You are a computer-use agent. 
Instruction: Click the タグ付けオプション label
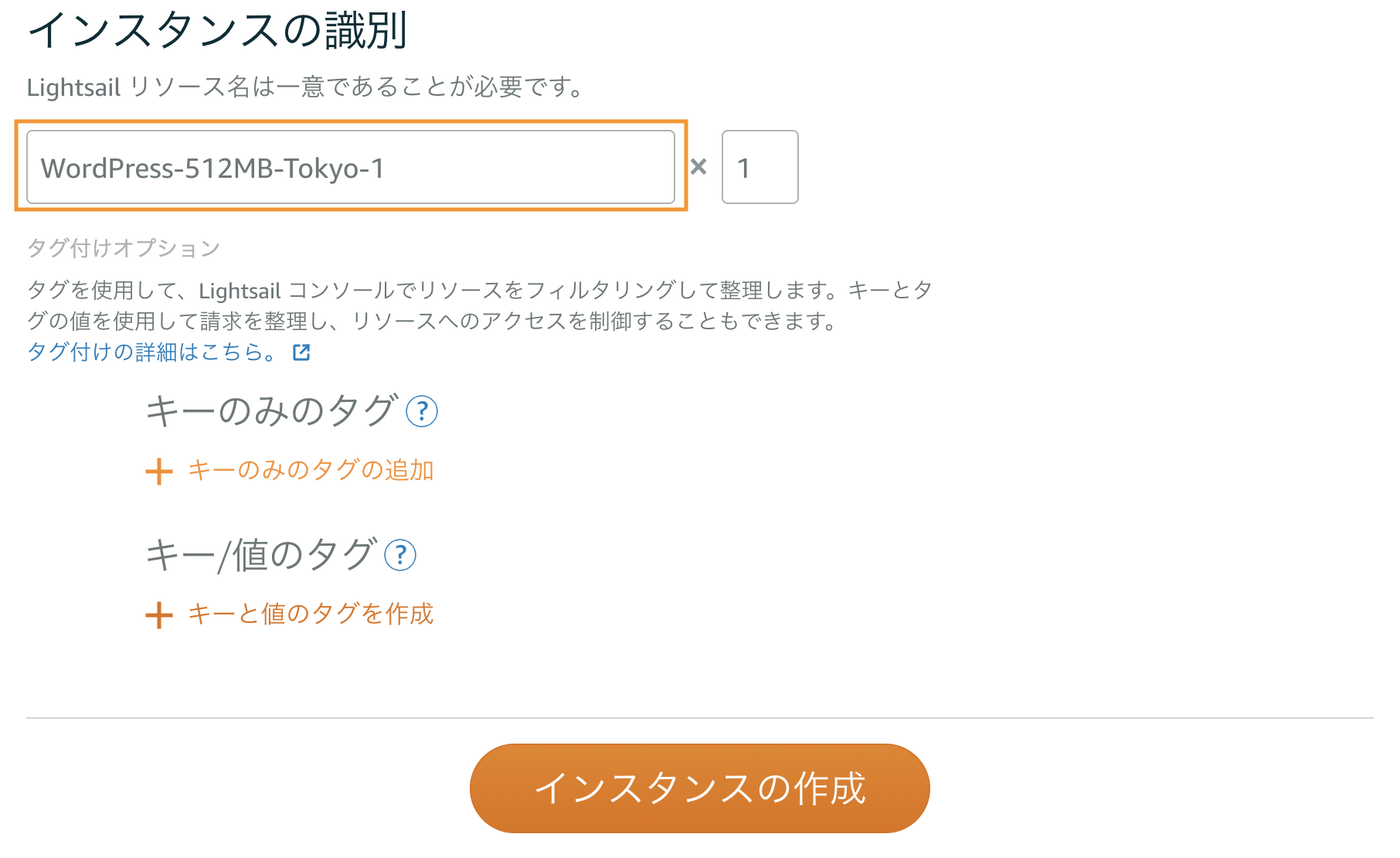click(122, 248)
